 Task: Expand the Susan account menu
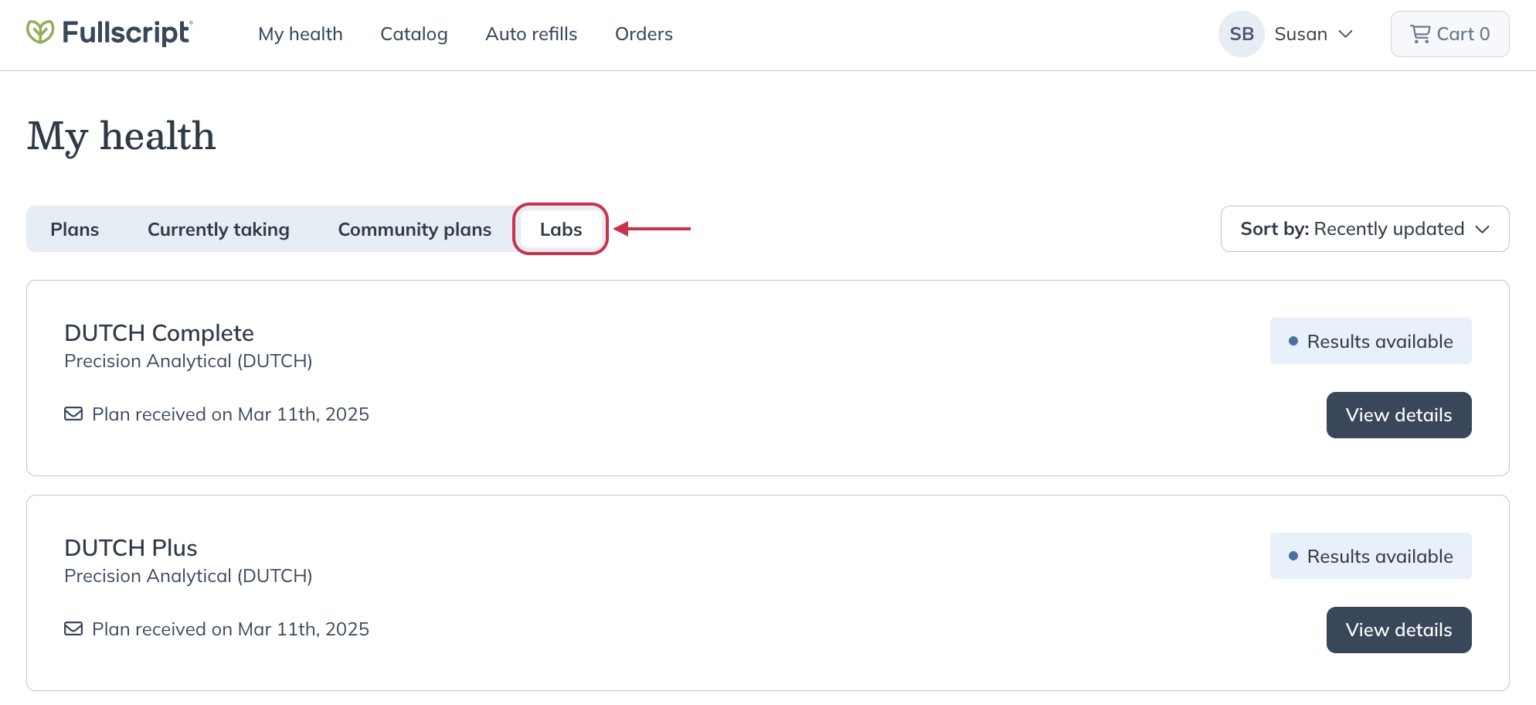click(1313, 34)
